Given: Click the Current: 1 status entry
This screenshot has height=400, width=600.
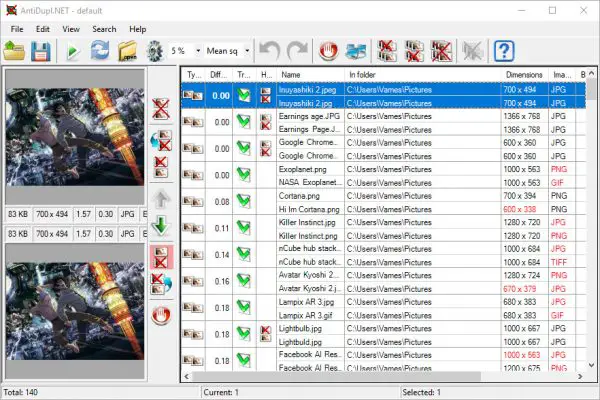Looking at the screenshot, I should [x=221, y=392].
